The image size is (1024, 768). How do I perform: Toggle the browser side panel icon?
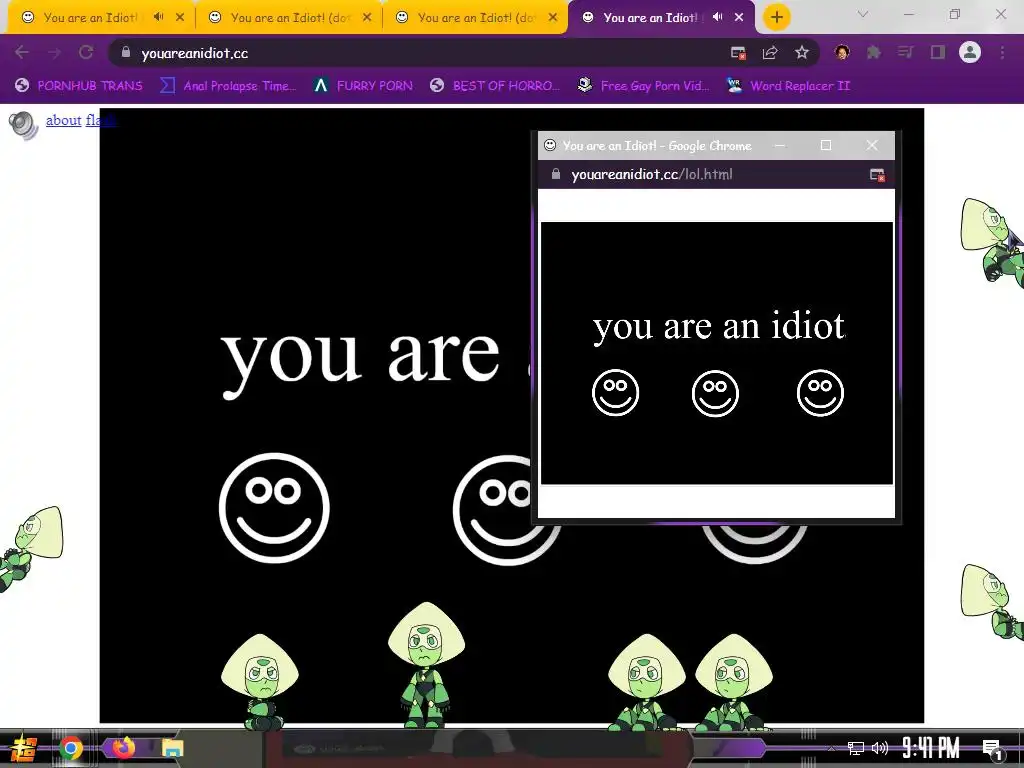click(x=938, y=52)
